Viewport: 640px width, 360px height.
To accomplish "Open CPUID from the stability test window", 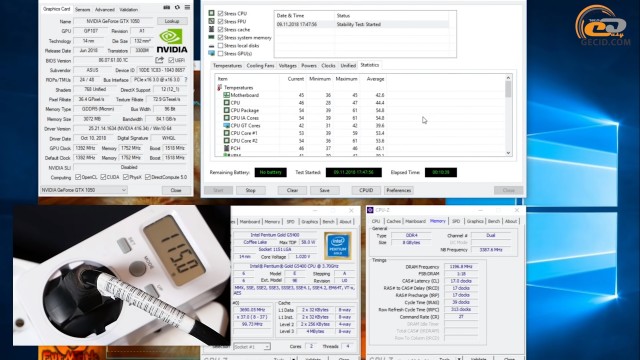I will point(366,190).
